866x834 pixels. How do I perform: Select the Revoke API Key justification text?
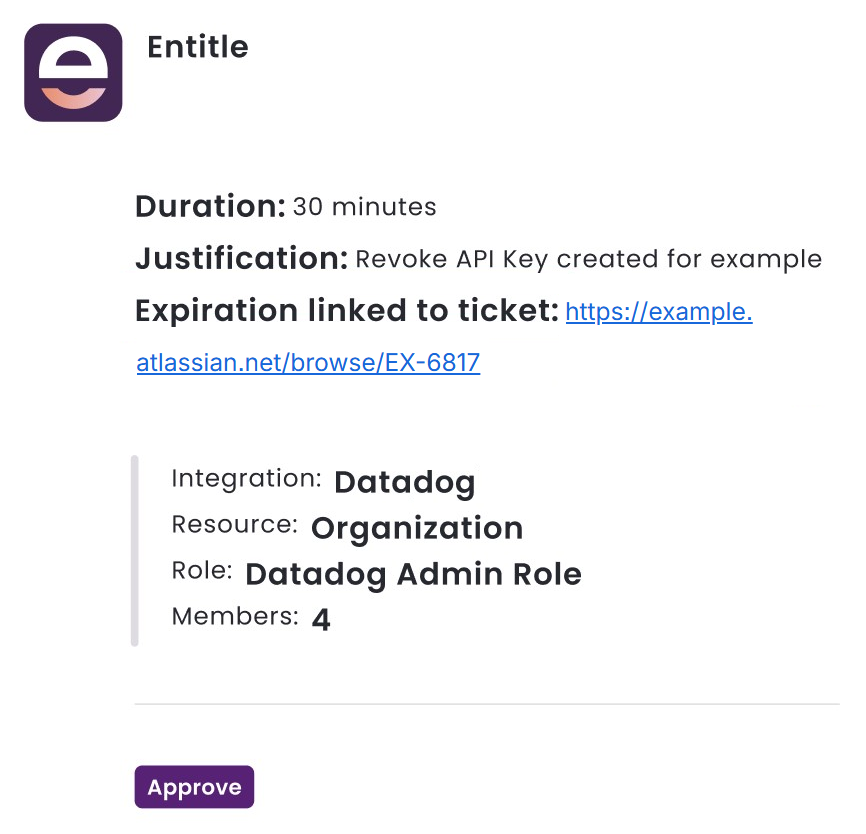point(588,259)
